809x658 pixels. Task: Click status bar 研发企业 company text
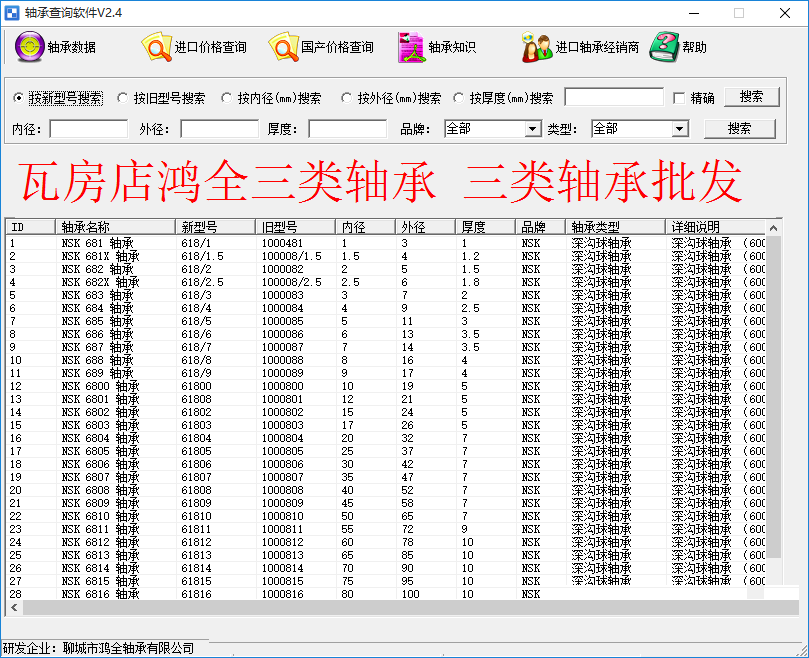click(98, 648)
